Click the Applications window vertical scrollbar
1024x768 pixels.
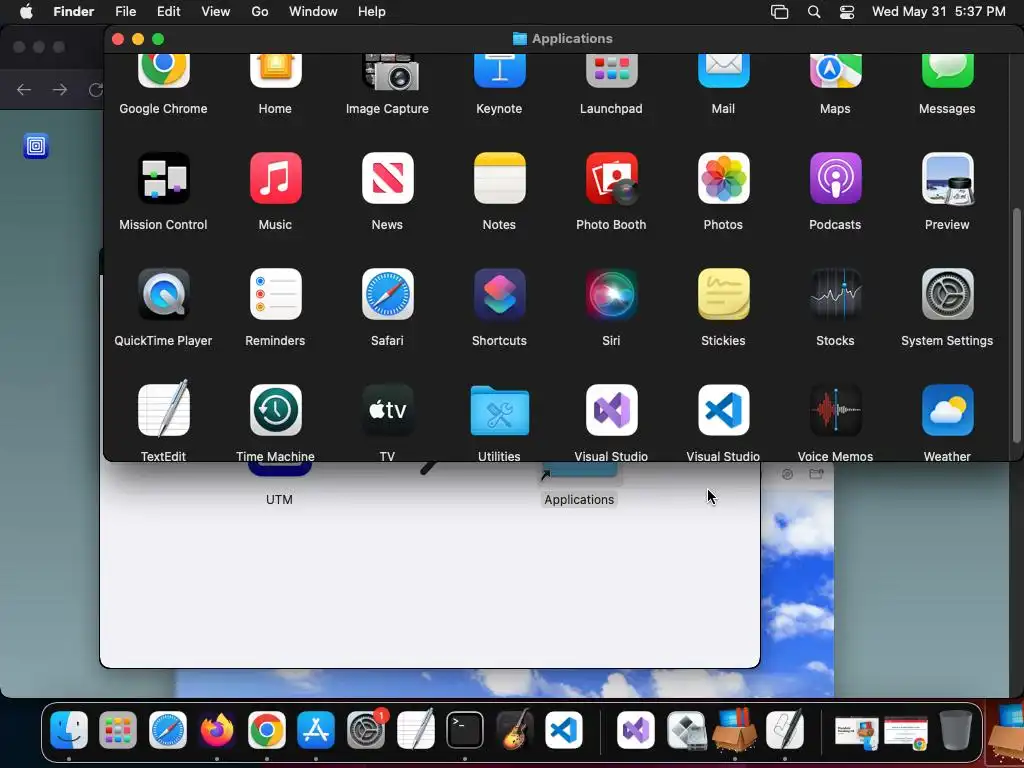(x=1016, y=325)
